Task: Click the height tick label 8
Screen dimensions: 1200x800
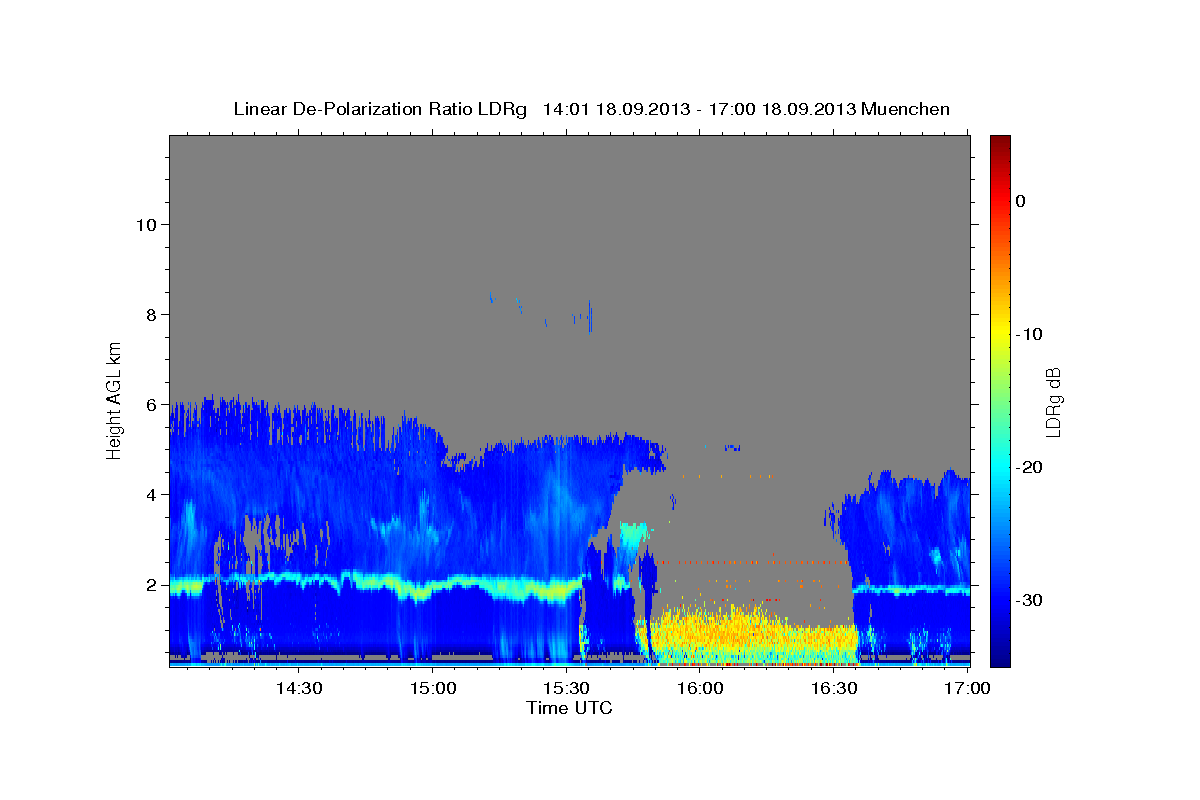Action: 151,314
